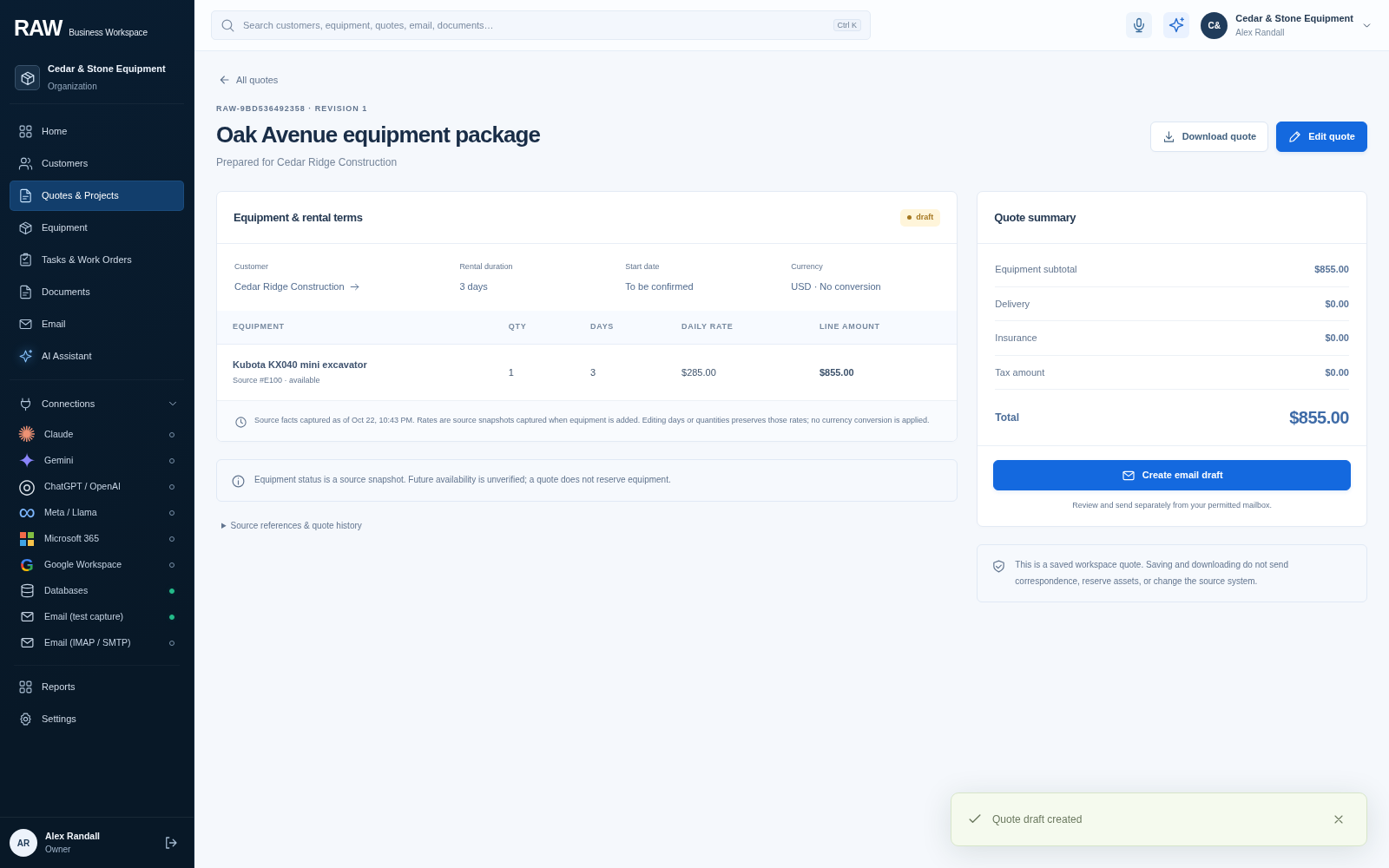Image resolution: width=1389 pixels, height=868 pixels.
Task: Open the Claude connection
Action: (97, 434)
